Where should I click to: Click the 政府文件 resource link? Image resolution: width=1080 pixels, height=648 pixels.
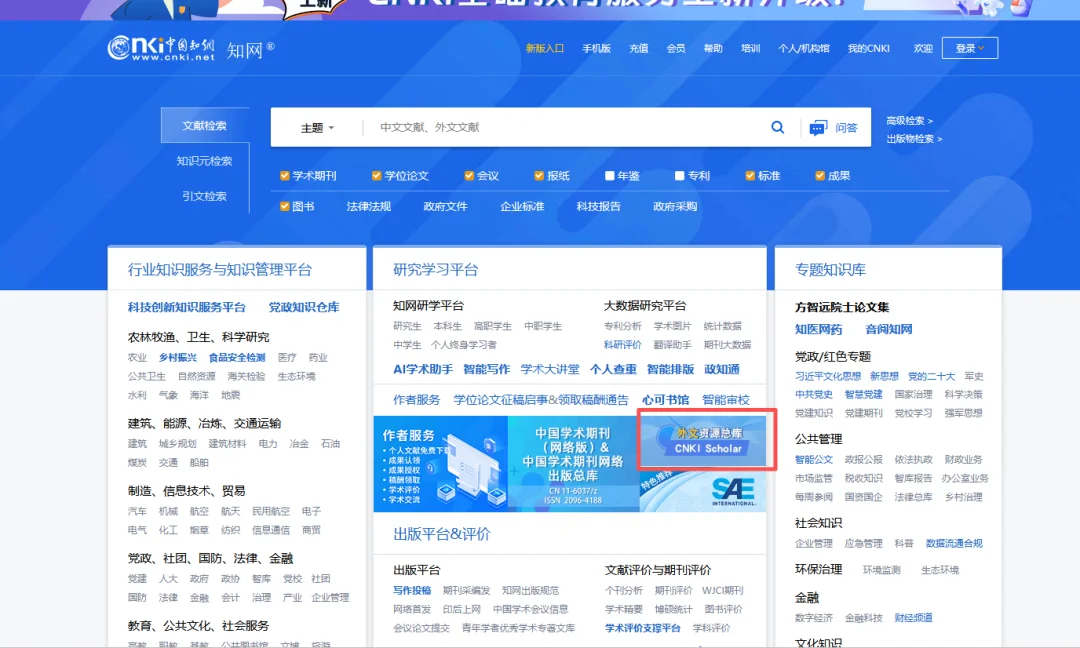pos(445,206)
